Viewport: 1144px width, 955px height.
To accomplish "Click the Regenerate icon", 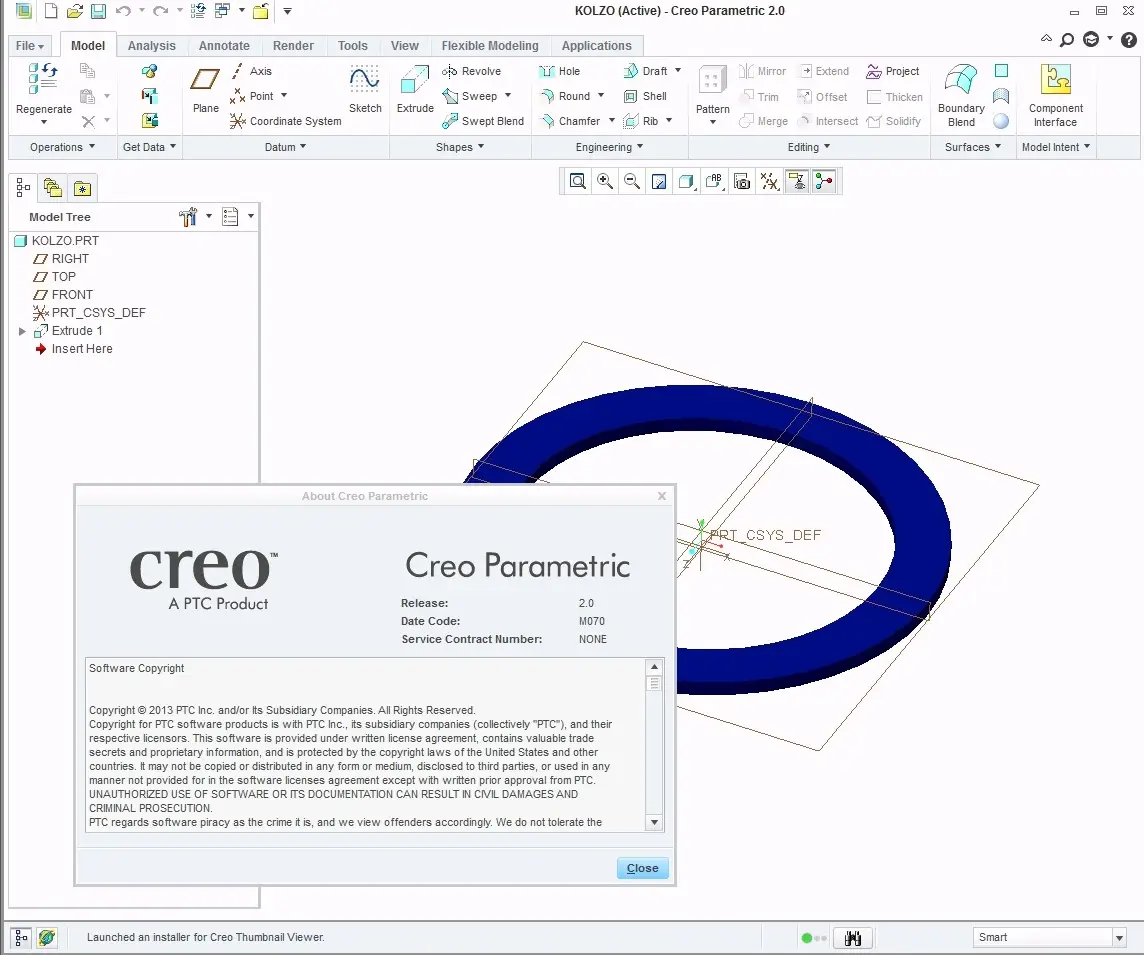I will 43,79.
